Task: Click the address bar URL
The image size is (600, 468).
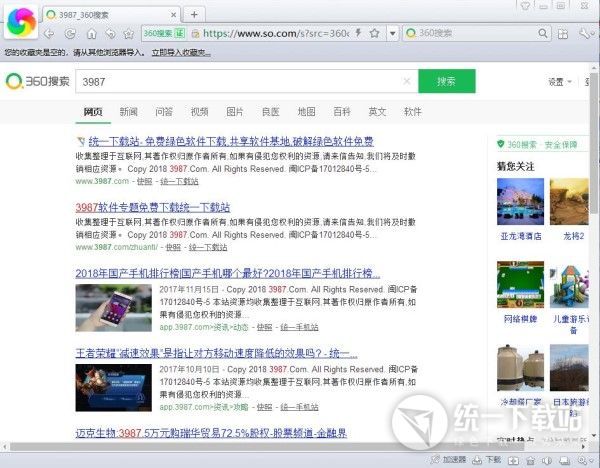Action: point(276,33)
